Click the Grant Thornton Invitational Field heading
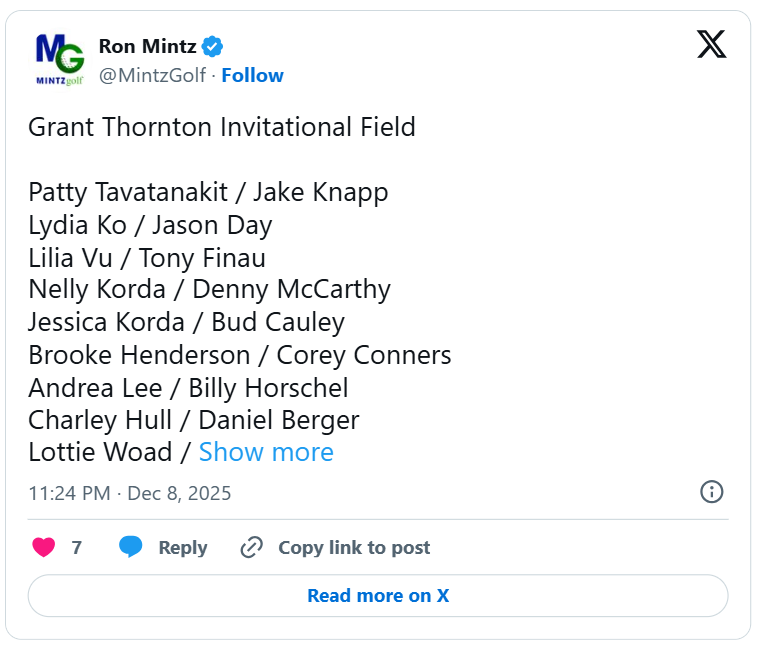 pyautogui.click(x=222, y=127)
